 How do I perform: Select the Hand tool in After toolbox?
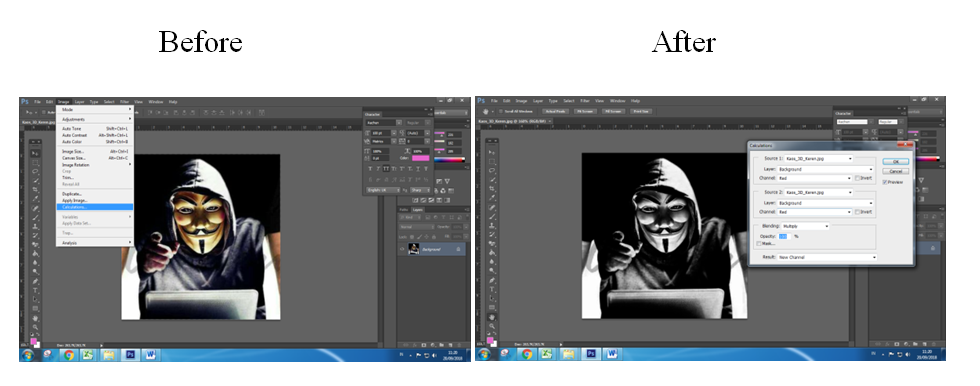pyautogui.click(x=491, y=317)
